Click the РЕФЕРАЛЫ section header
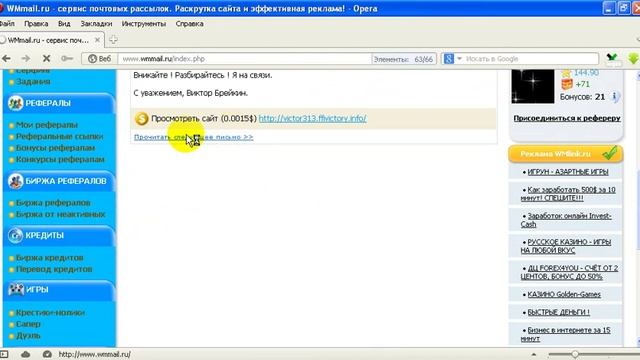Viewport: 640px width, 360px height. pyautogui.click(x=59, y=103)
